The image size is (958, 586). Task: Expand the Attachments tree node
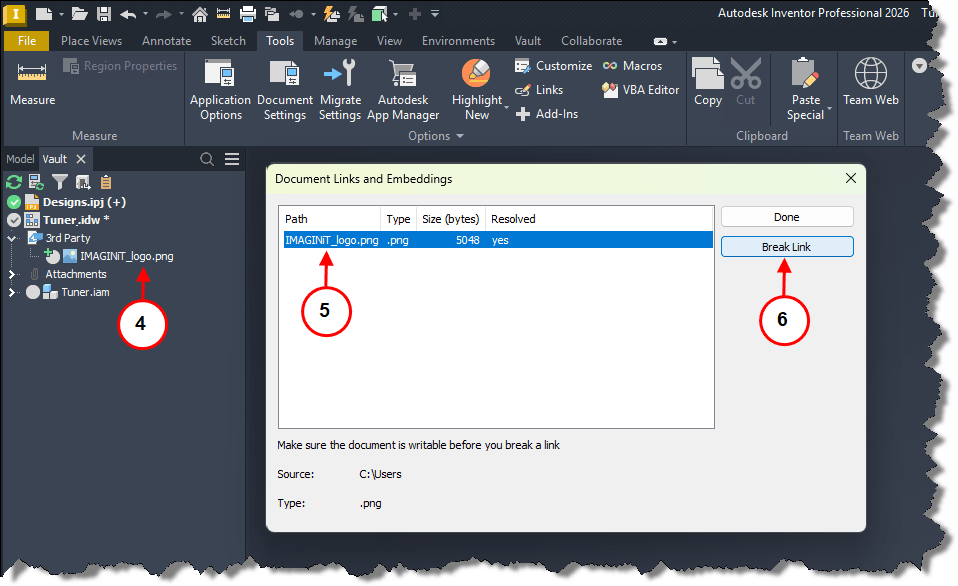point(12,274)
